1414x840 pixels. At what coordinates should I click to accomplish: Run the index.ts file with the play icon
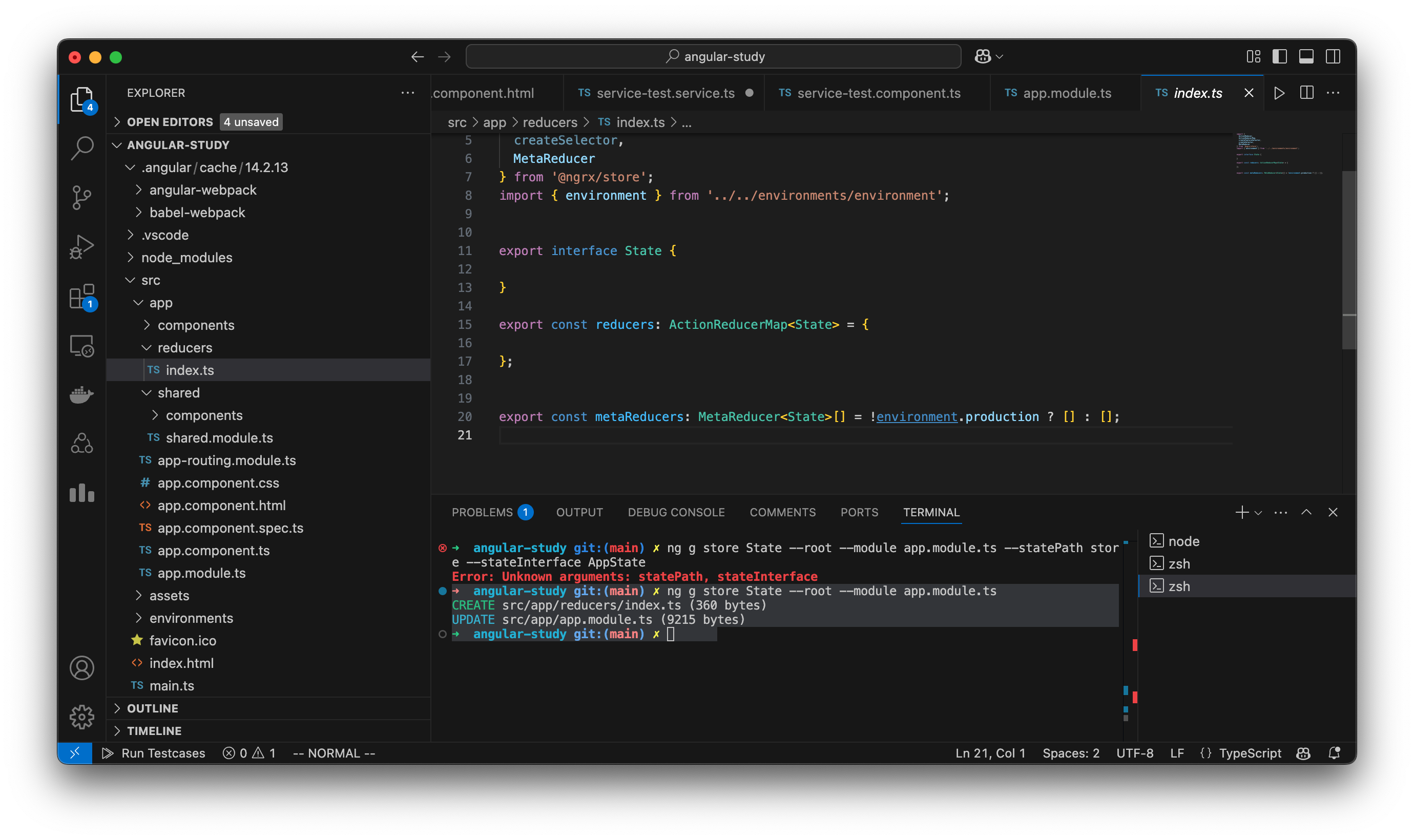1279,93
